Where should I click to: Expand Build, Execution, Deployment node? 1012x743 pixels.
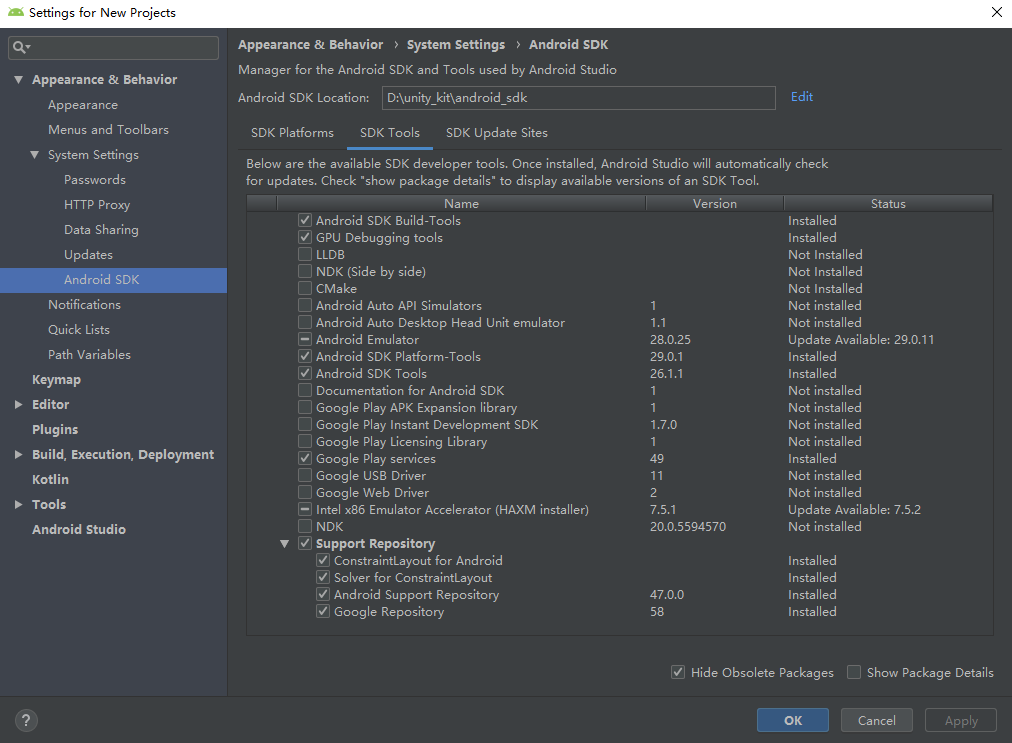pos(19,454)
